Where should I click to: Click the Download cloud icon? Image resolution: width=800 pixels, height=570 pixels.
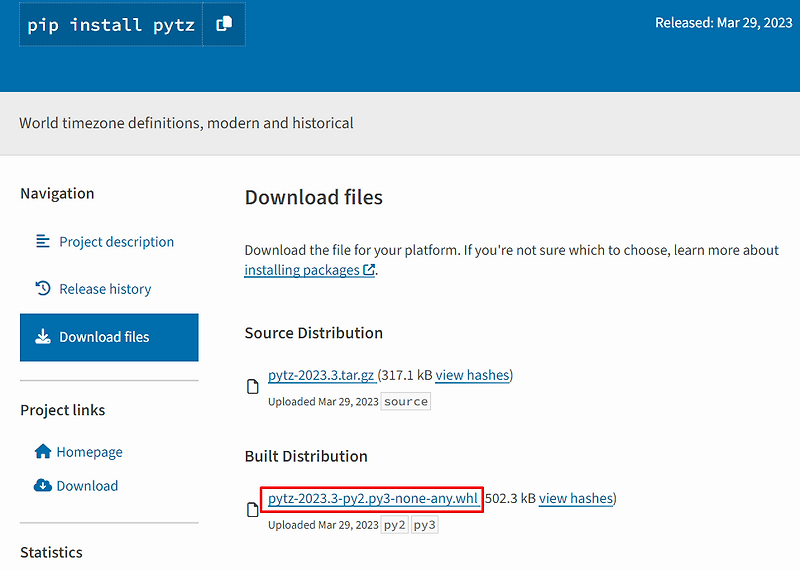(x=43, y=486)
